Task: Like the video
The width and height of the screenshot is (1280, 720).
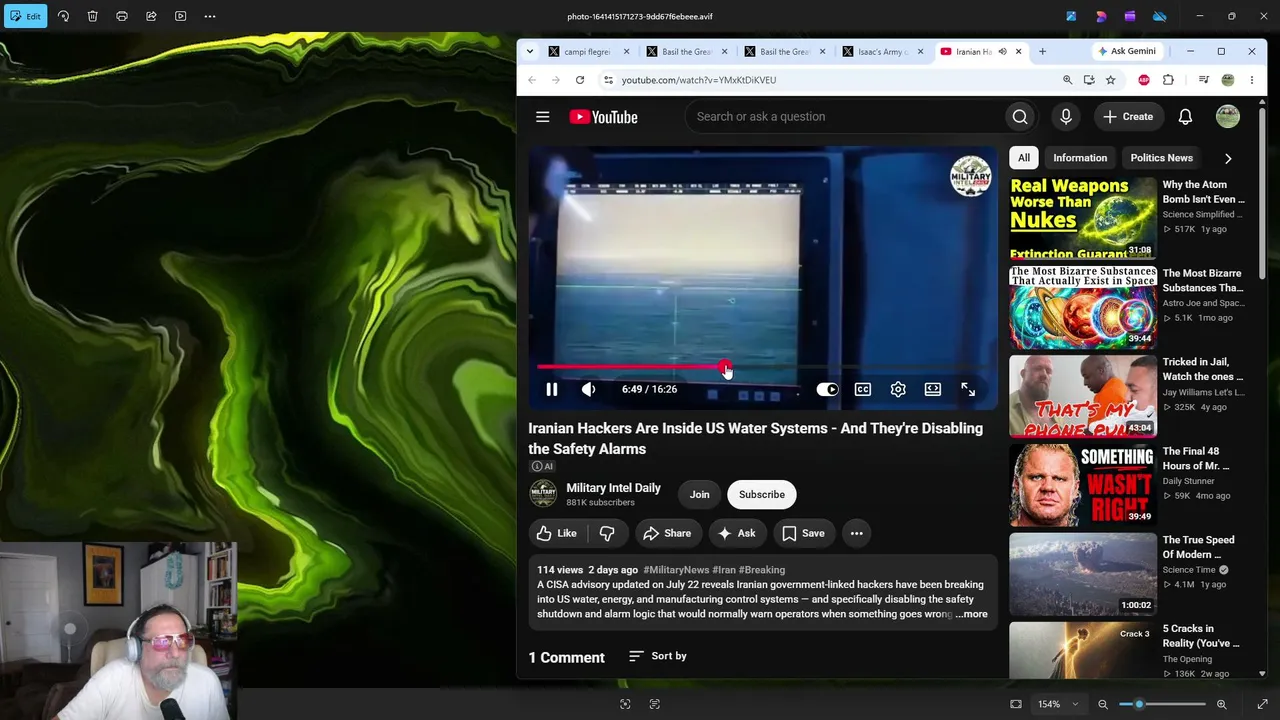Action: click(557, 533)
